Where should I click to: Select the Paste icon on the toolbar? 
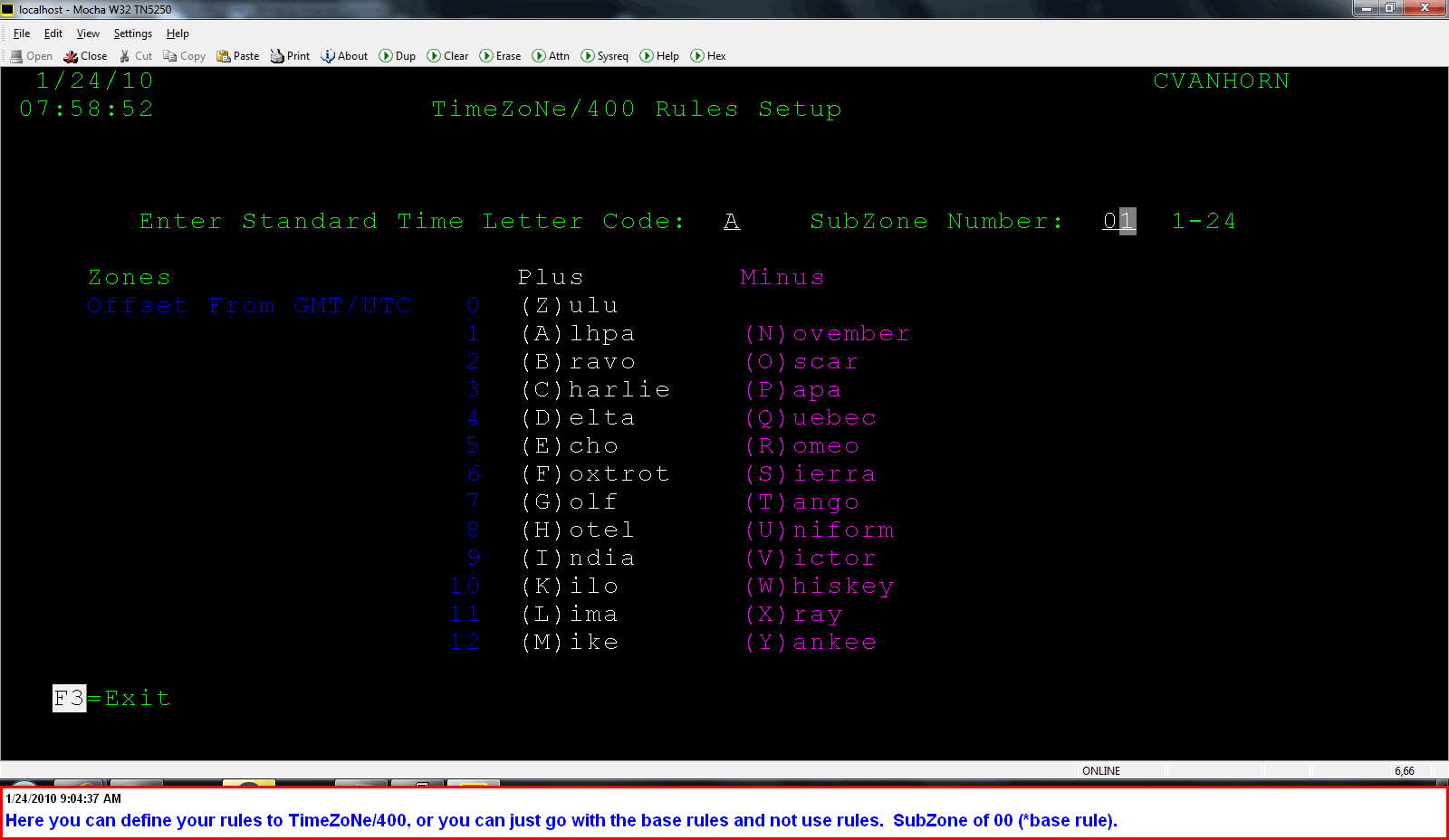(237, 55)
